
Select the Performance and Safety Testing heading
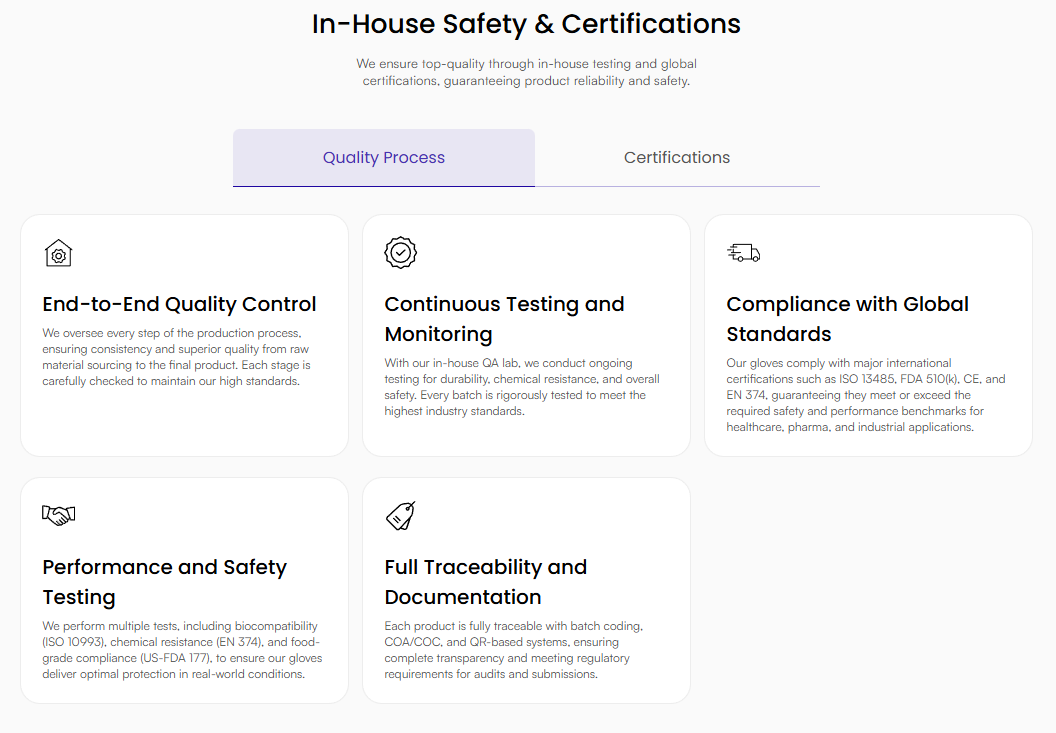164,582
